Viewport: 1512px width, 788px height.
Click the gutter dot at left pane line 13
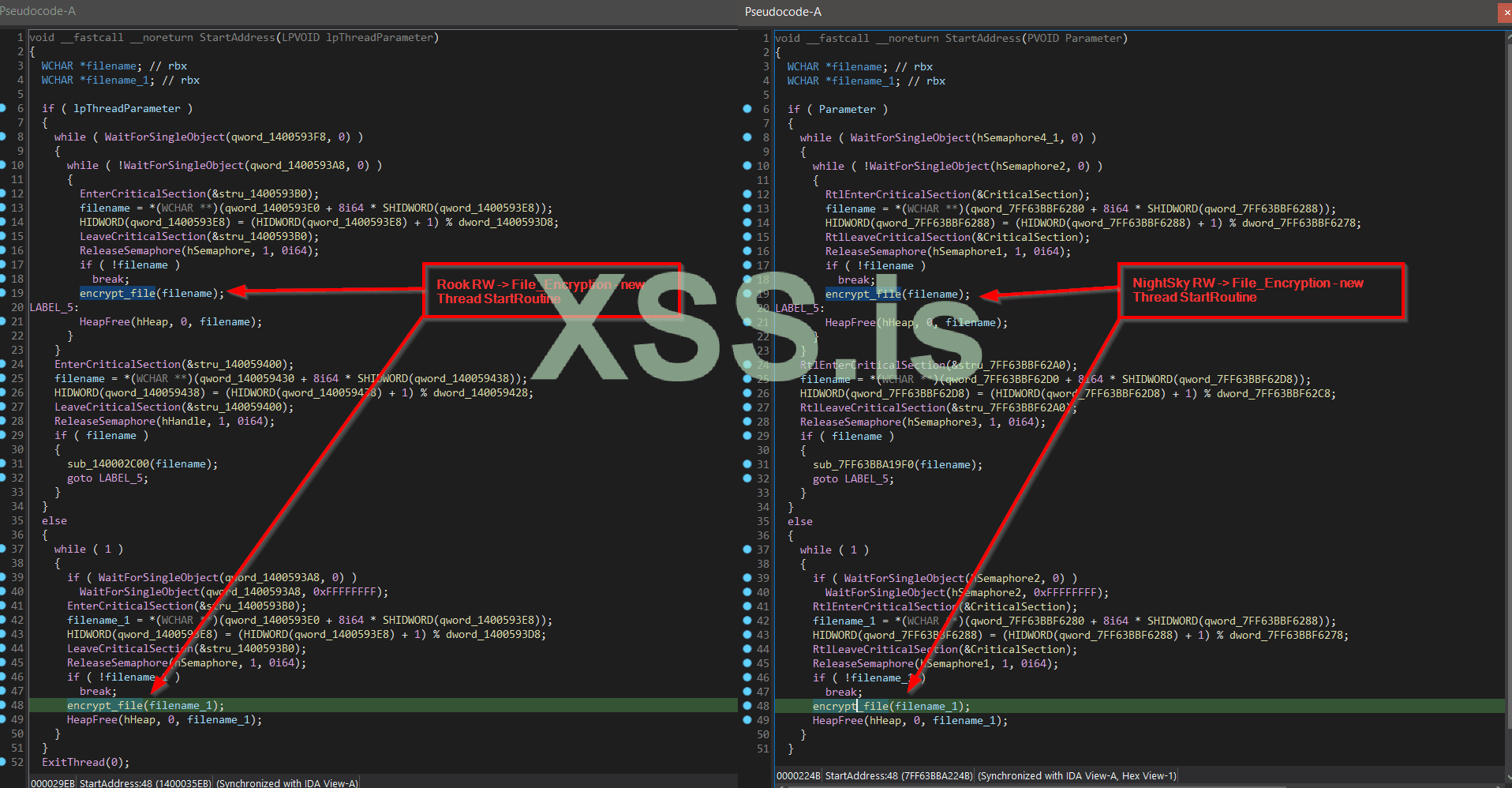(2, 208)
